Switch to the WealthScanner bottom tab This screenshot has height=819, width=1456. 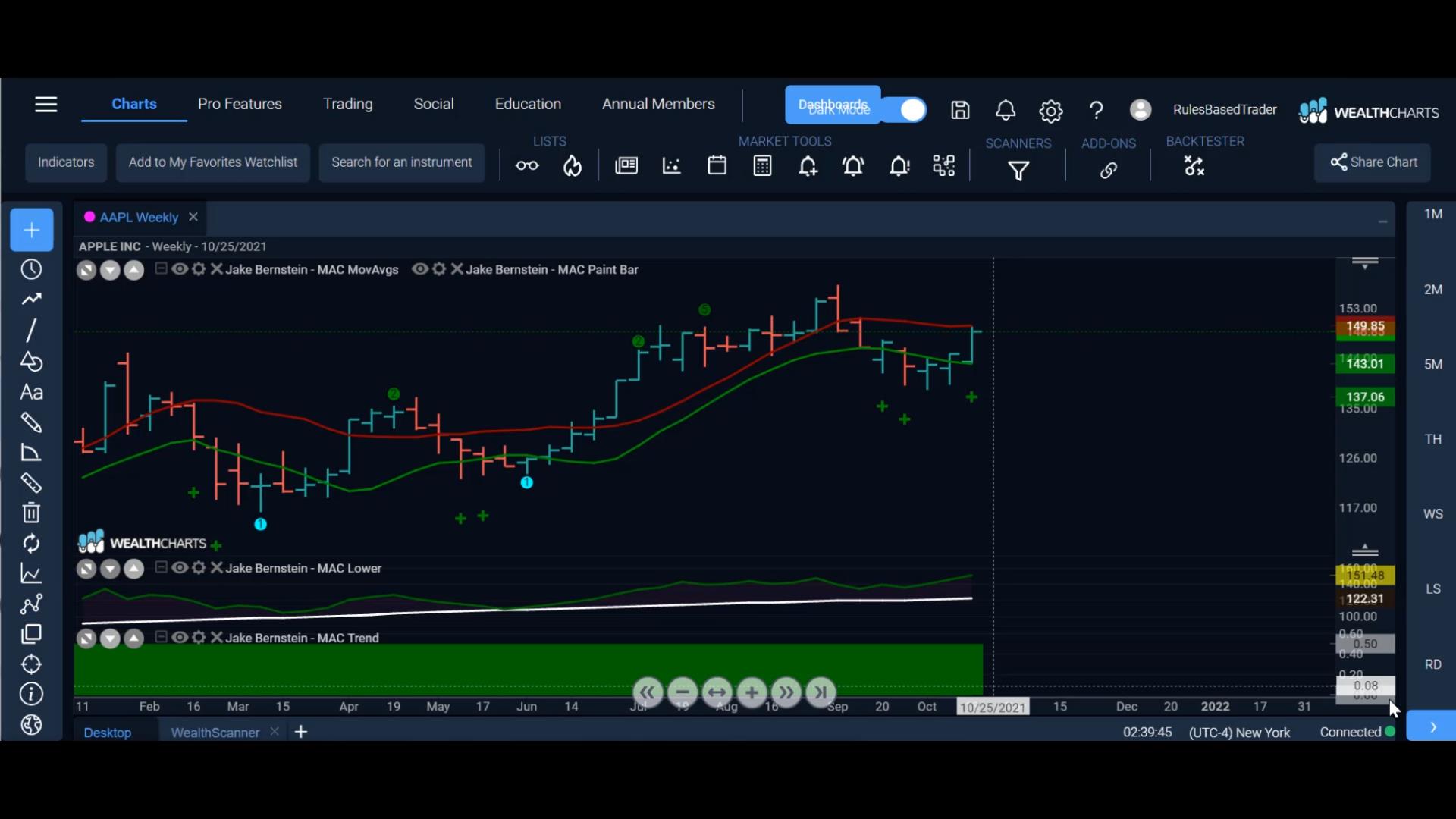215,733
